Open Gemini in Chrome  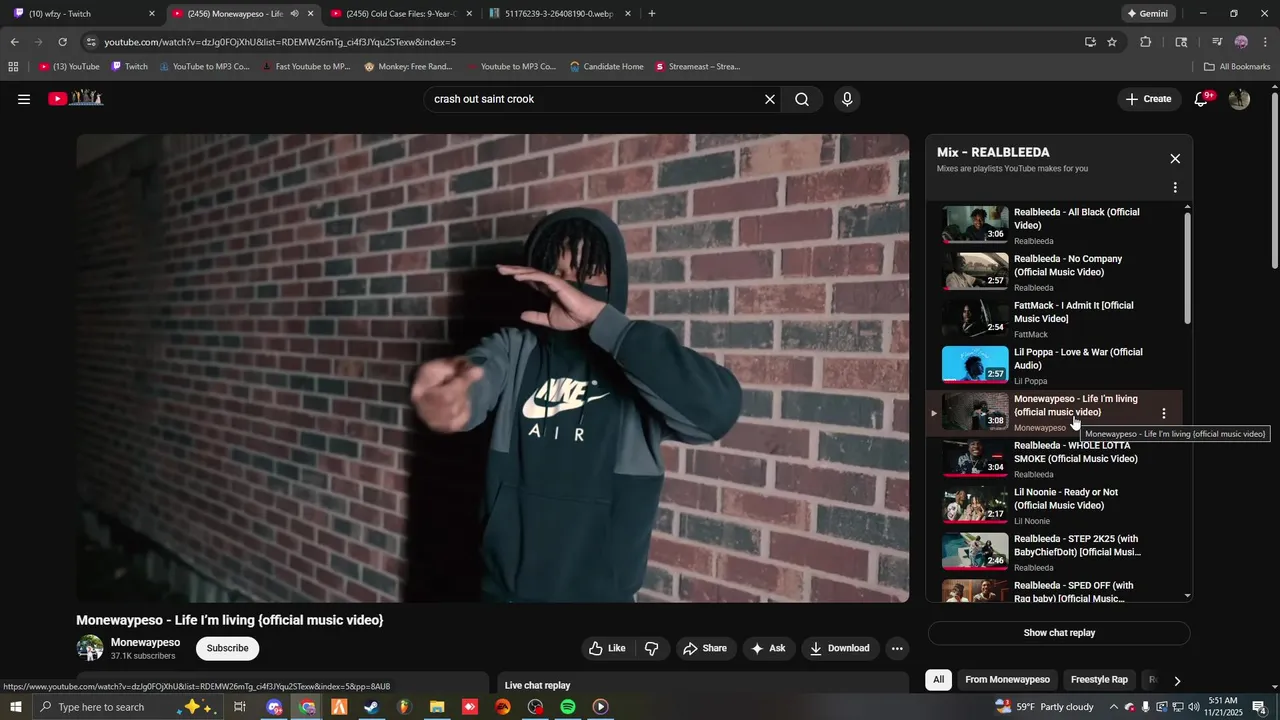1148,13
